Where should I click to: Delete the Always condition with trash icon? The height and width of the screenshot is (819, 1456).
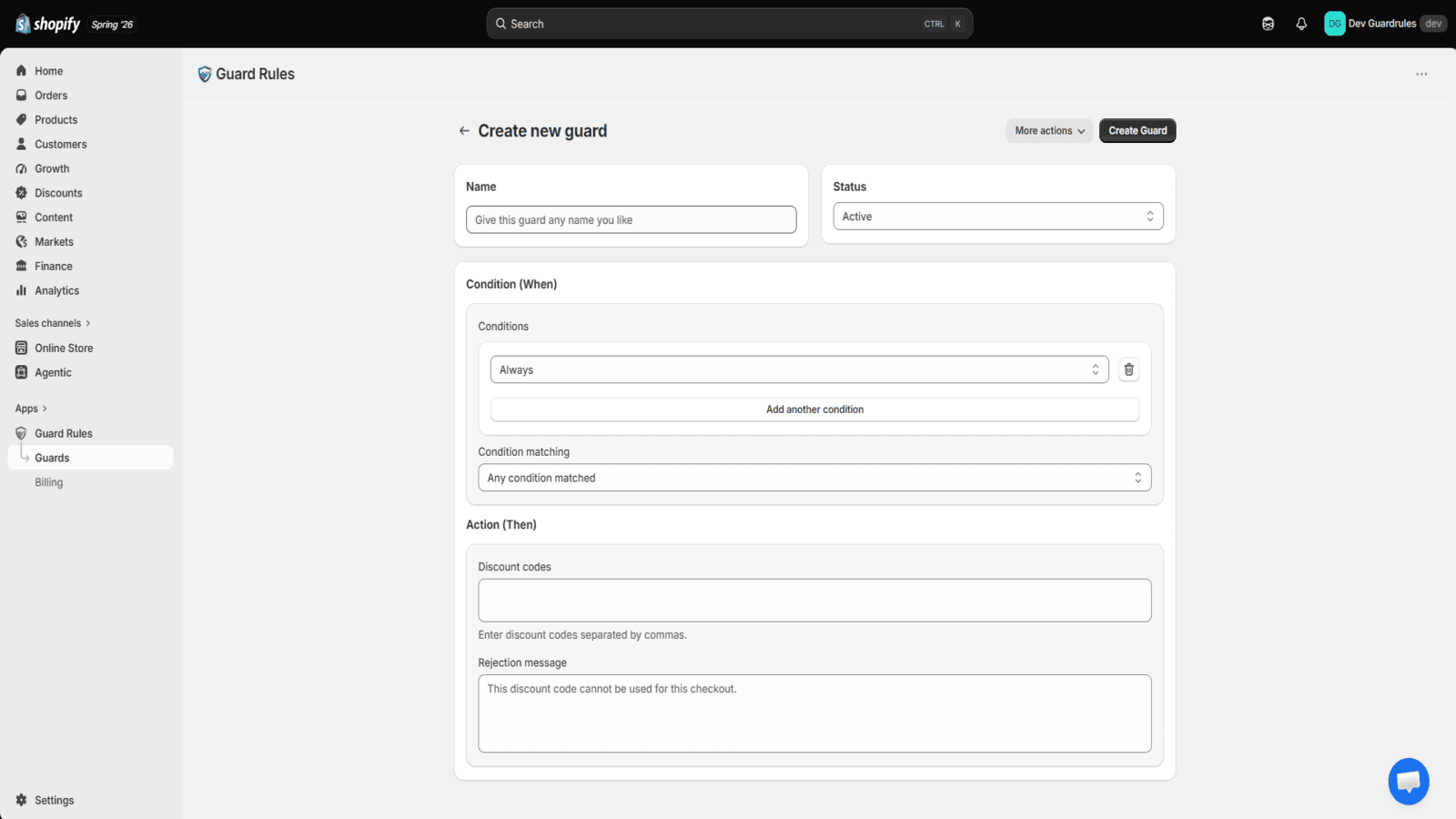pos(1128,369)
